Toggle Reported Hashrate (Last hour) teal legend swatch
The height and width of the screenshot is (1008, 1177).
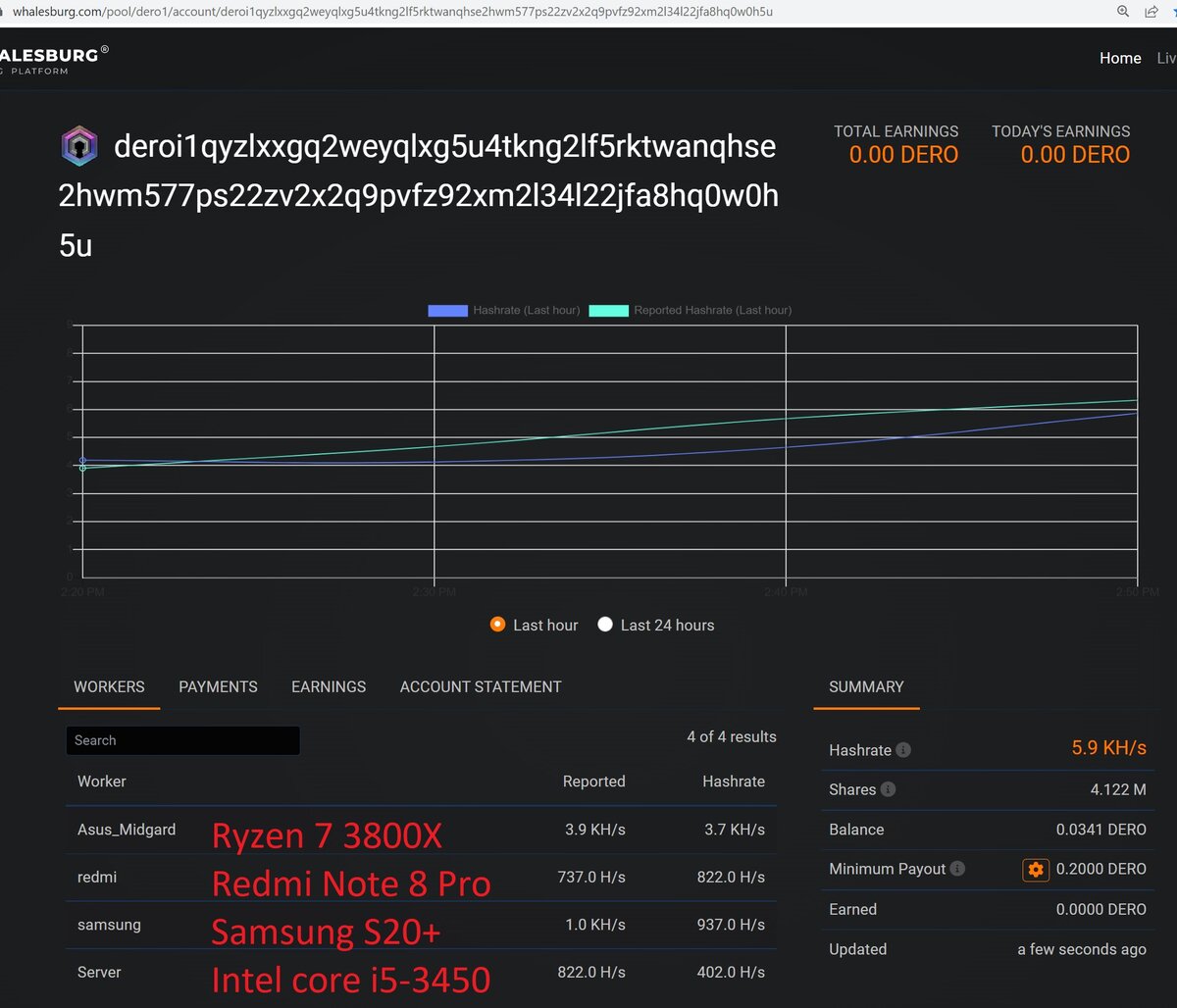(608, 310)
